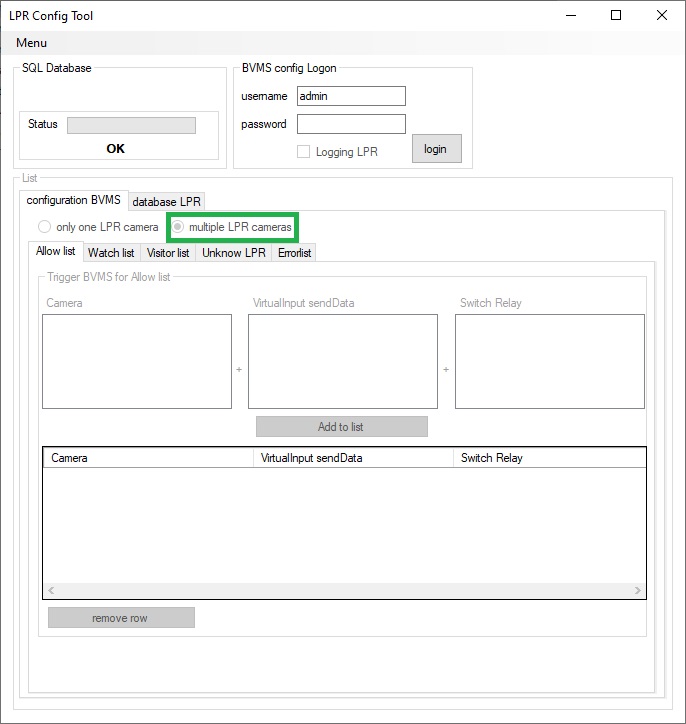Image resolution: width=686 pixels, height=724 pixels.
Task: Click the remove row button
Action: click(120, 618)
